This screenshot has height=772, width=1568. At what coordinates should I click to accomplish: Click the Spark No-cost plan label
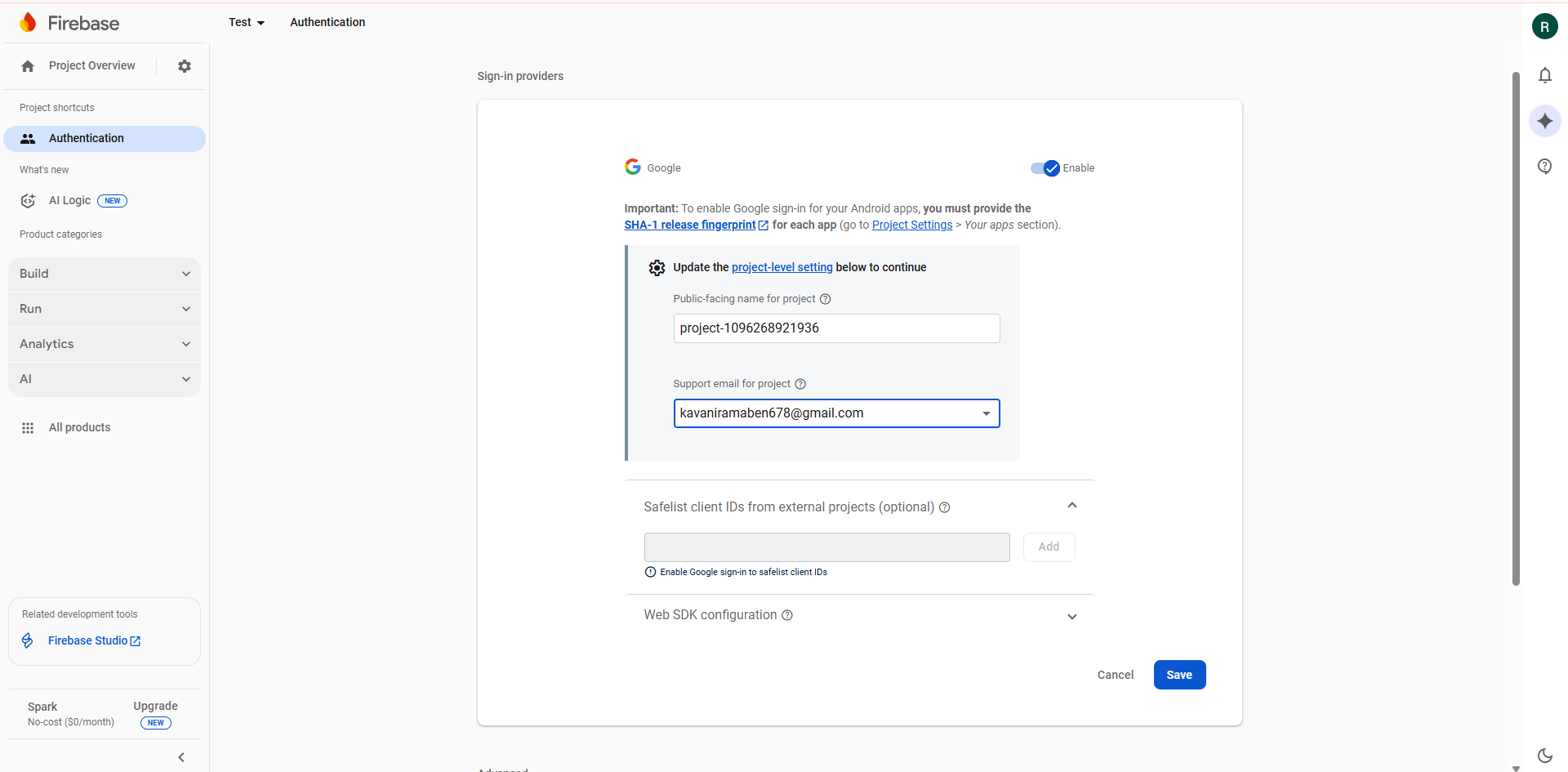71,714
